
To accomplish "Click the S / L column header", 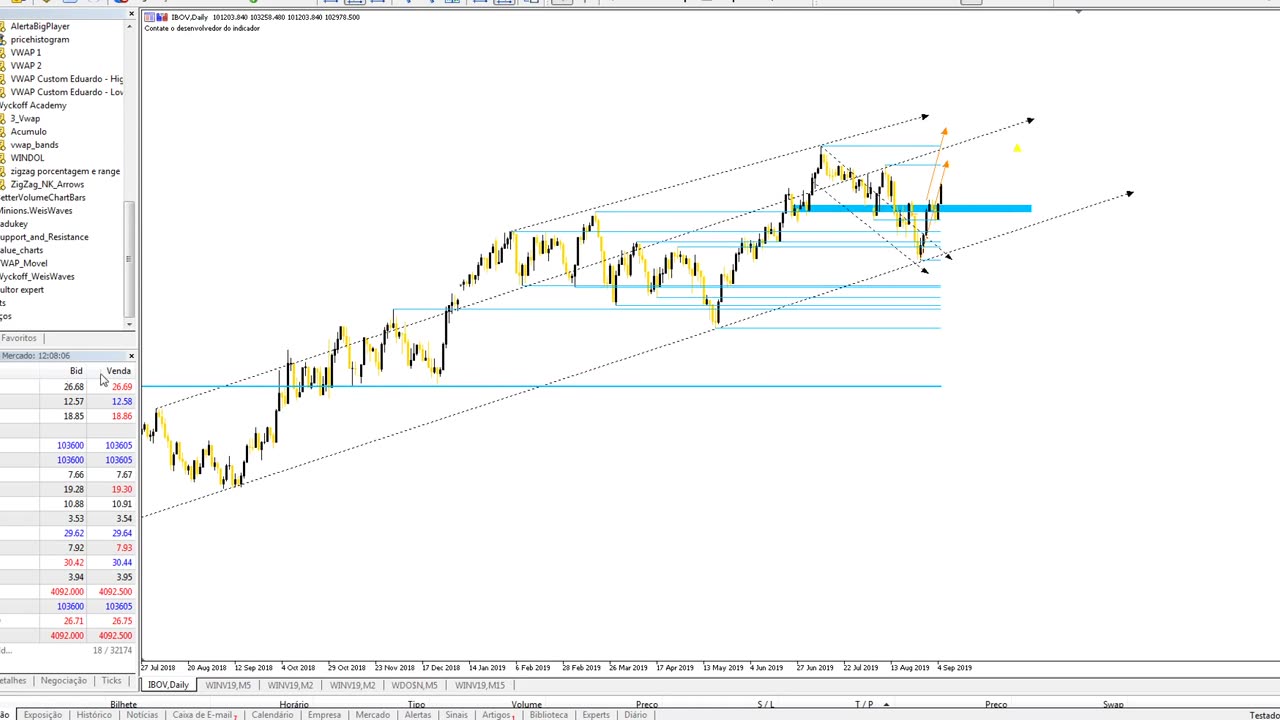I will [x=765, y=704].
